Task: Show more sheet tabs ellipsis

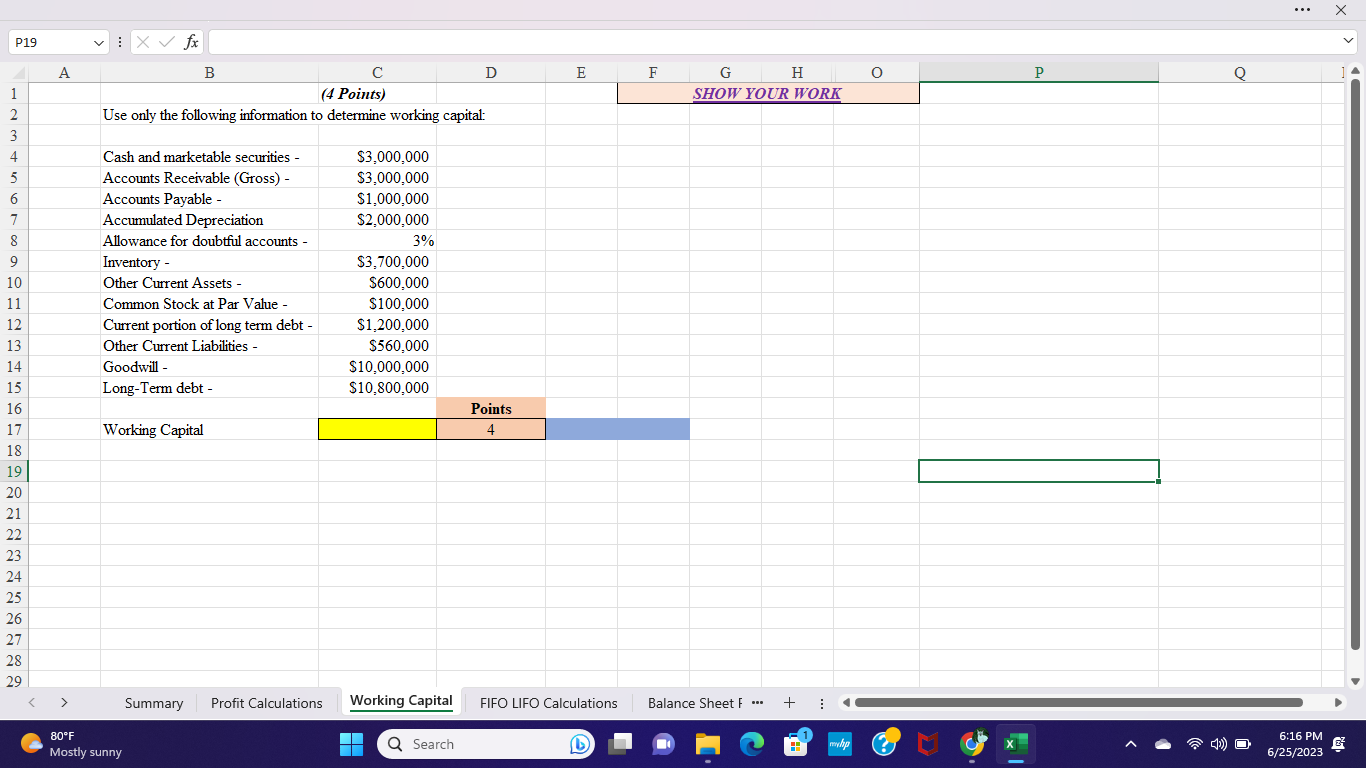Action: [757, 702]
